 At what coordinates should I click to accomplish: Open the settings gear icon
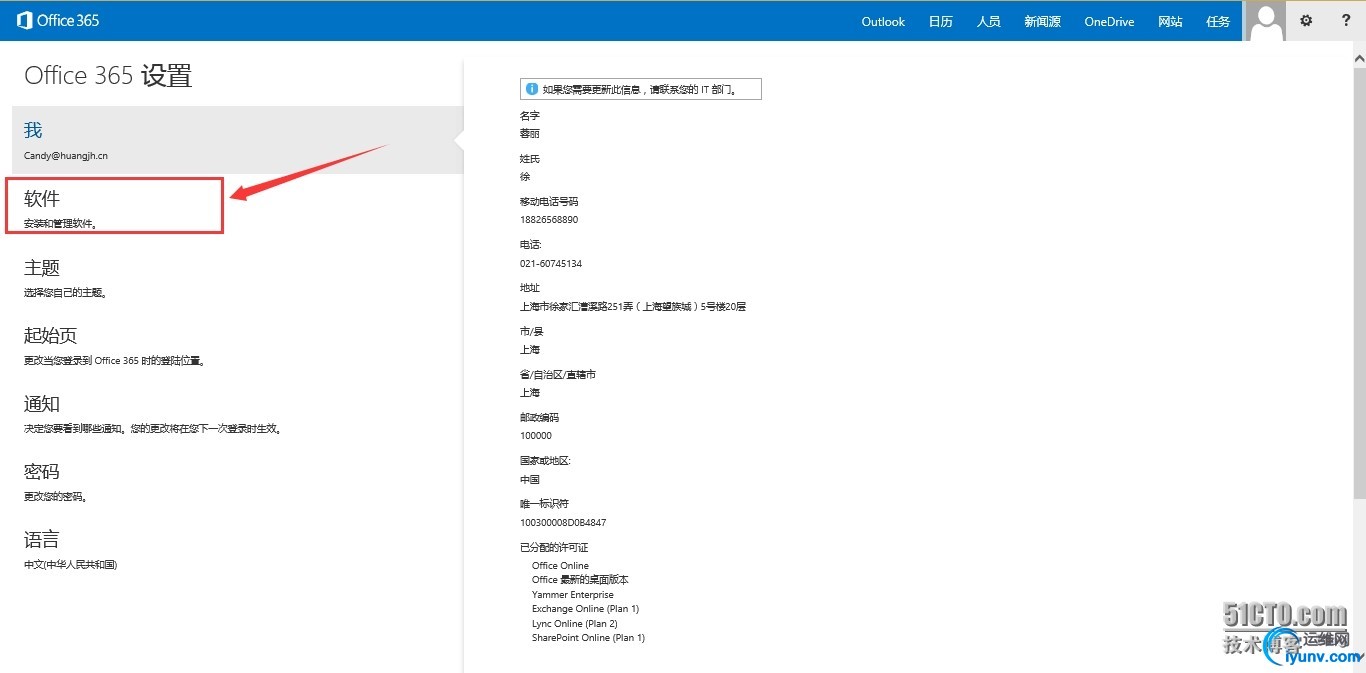click(1306, 20)
